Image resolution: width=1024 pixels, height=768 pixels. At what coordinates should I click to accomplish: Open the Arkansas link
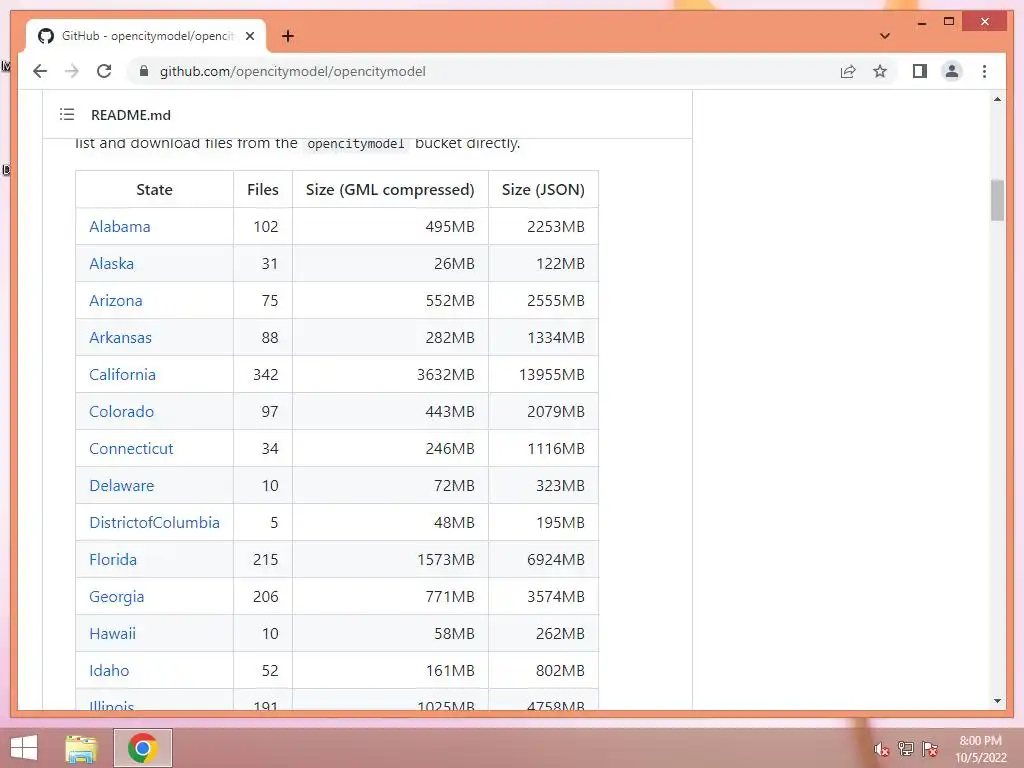pos(120,338)
